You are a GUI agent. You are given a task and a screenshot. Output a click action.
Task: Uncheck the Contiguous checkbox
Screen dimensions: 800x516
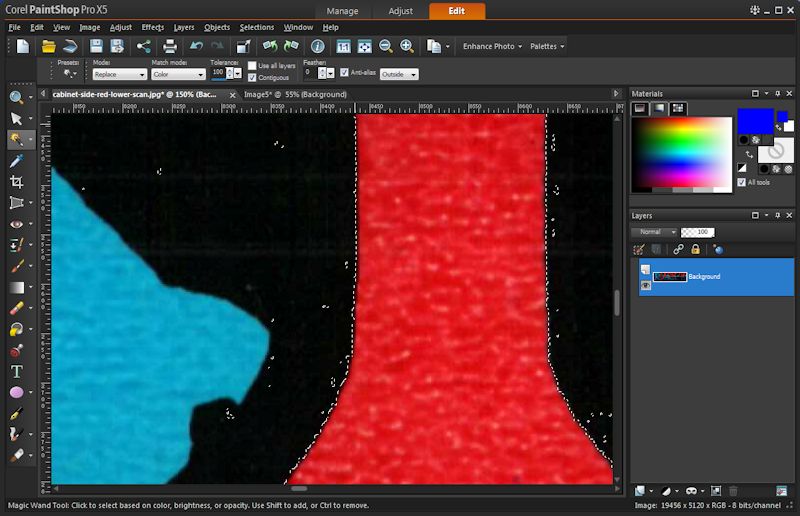253,76
